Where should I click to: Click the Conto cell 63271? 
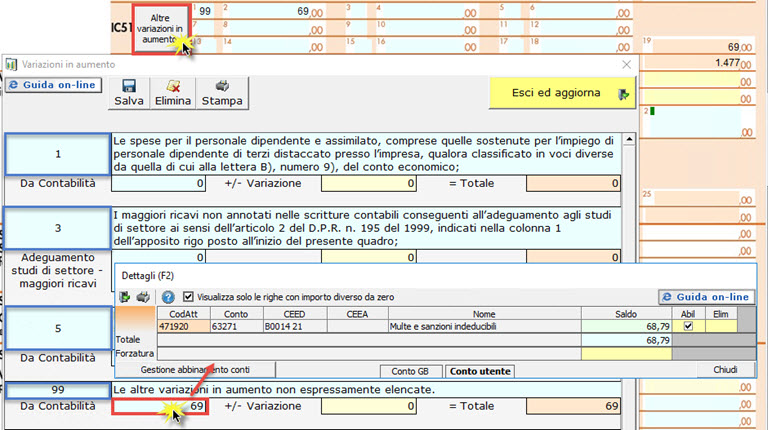tap(237, 327)
